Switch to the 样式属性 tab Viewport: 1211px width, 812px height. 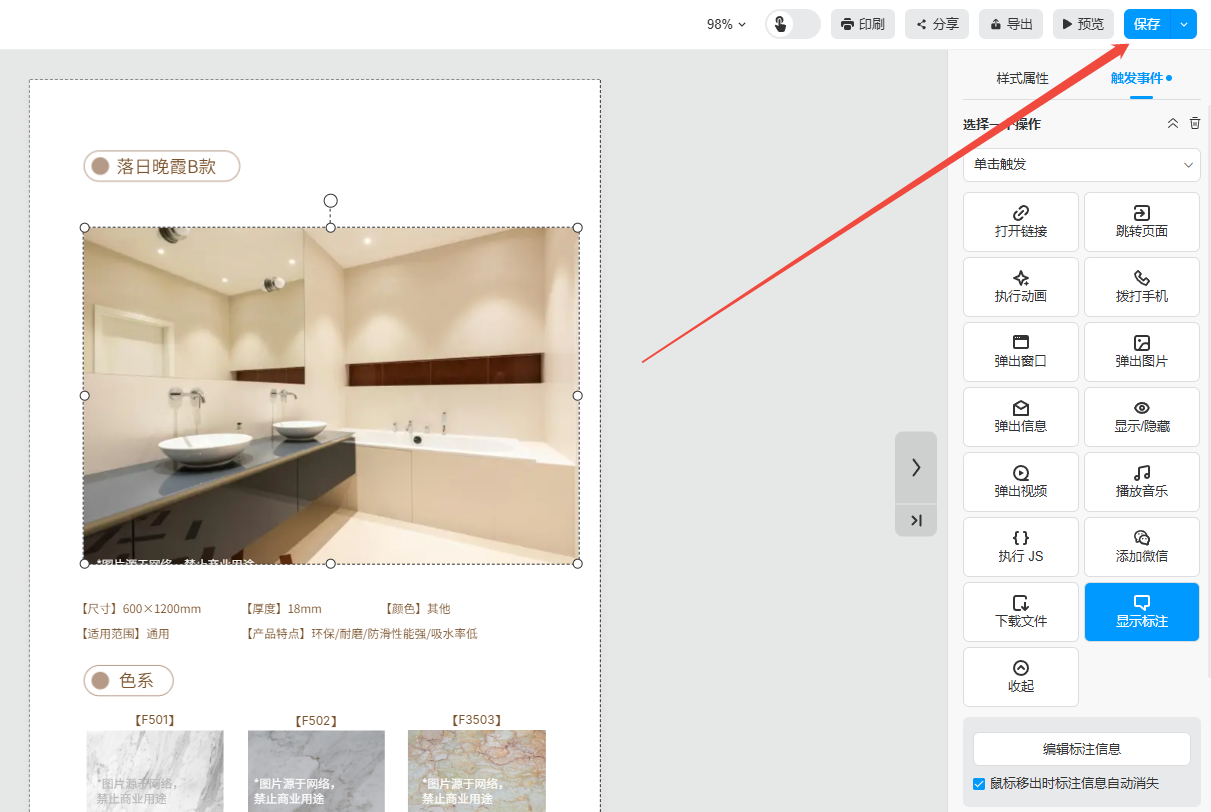[x=1022, y=78]
